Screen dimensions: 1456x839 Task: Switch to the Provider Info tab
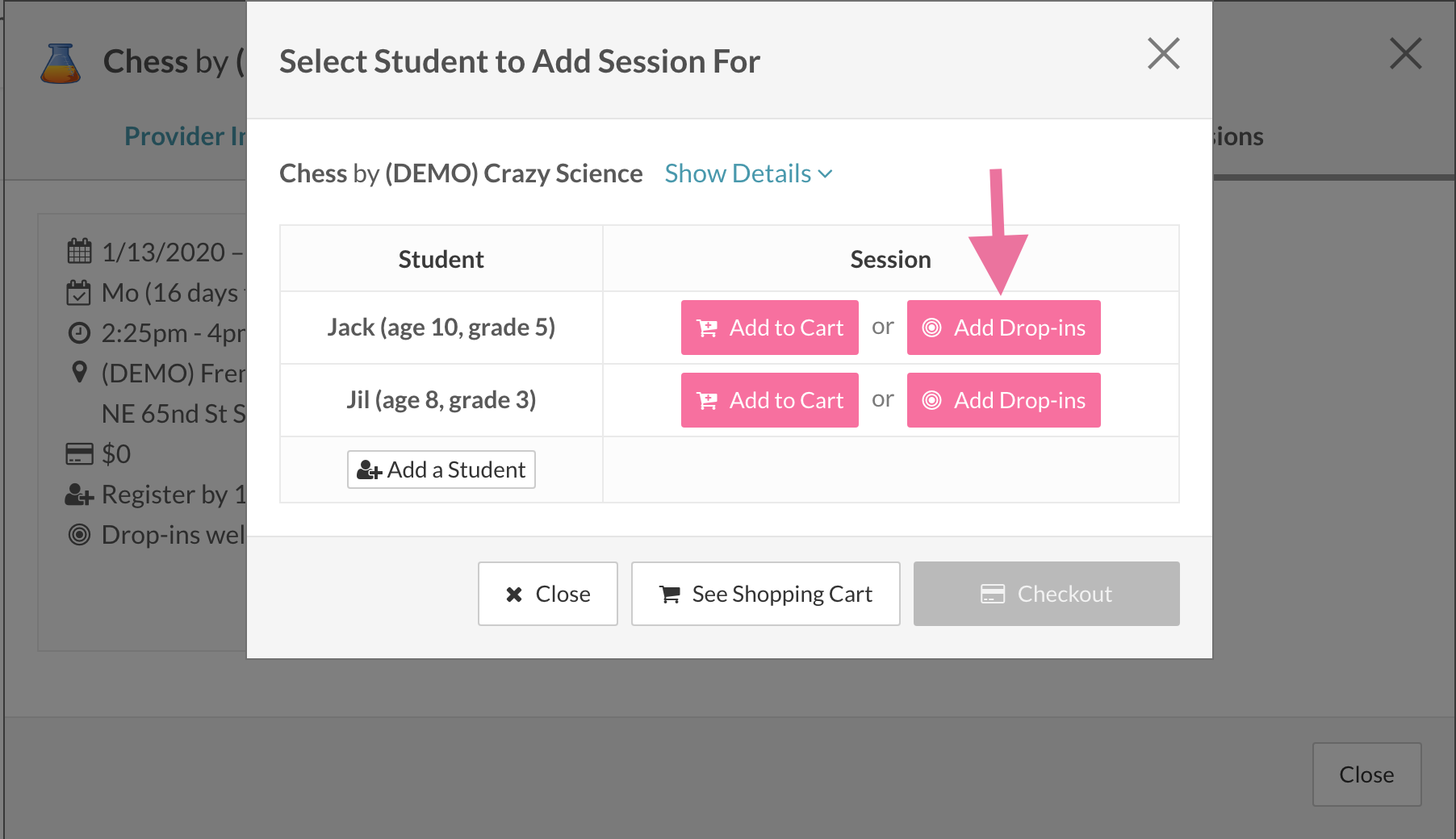[185, 136]
